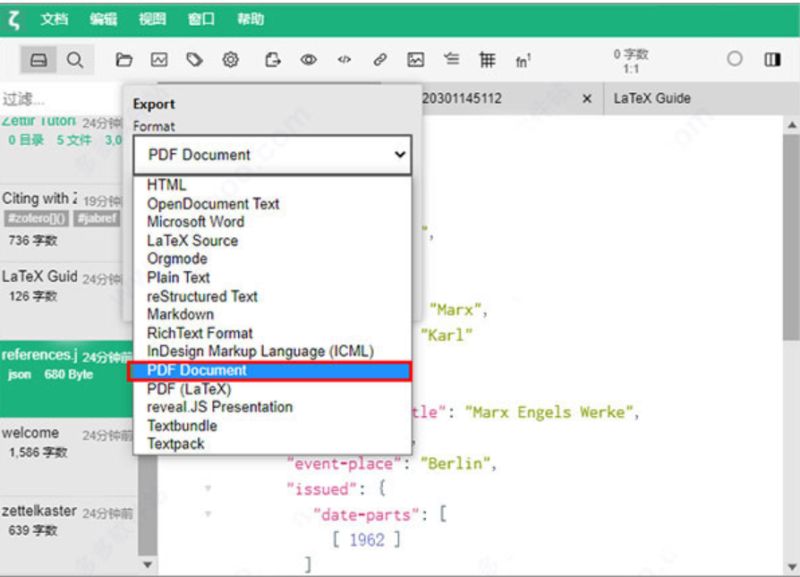Image resolution: width=800 pixels, height=577 pixels.
Task: Insert a footnote with fn icon
Action: click(x=523, y=61)
